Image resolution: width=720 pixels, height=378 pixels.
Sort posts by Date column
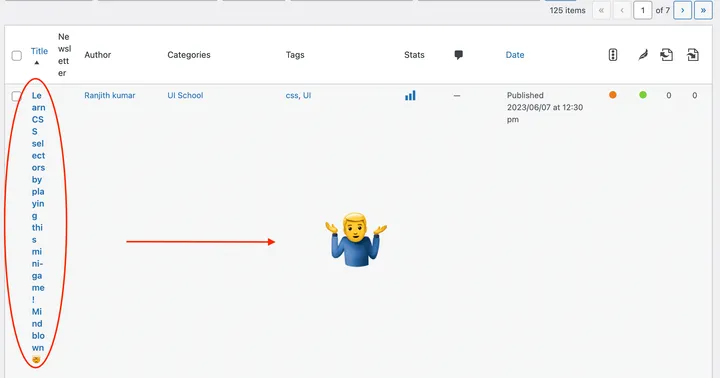point(515,55)
